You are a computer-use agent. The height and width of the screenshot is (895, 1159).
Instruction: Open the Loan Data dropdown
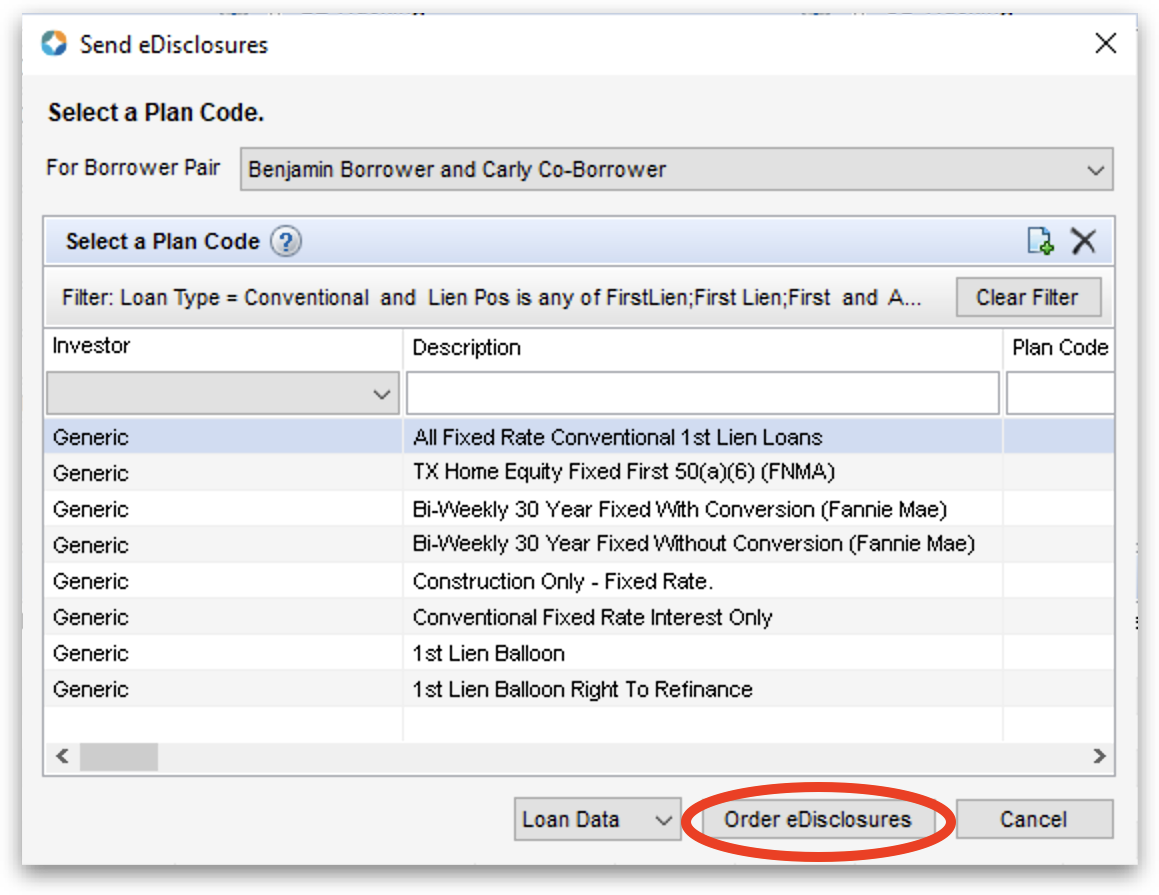[597, 820]
